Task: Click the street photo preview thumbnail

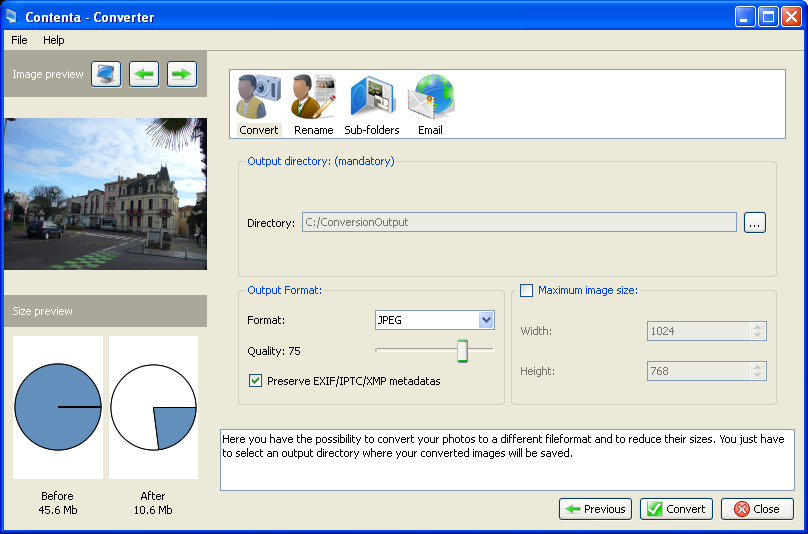Action: point(106,194)
